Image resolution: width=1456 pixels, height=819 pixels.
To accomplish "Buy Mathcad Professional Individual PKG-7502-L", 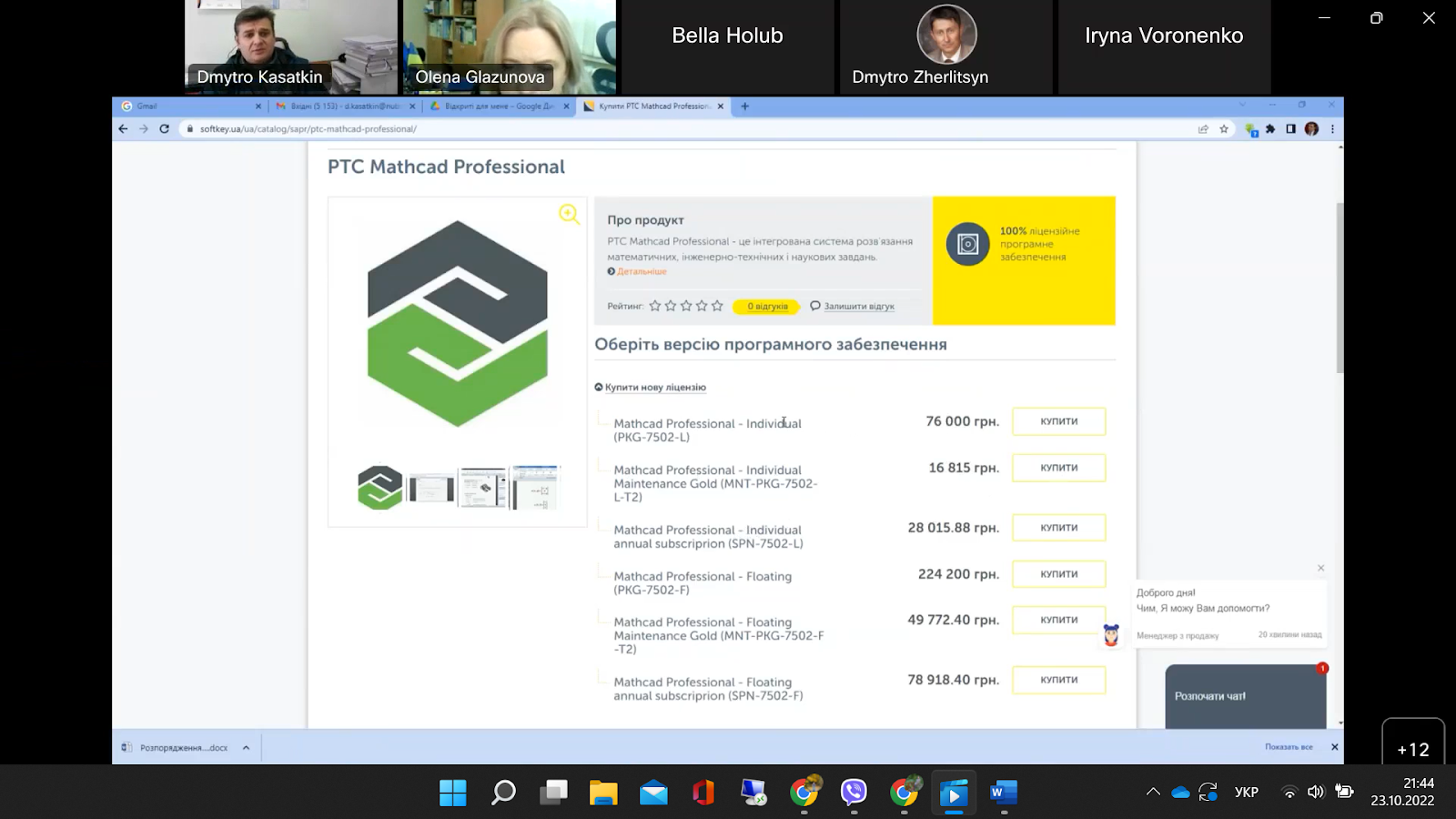I will 1059,421.
